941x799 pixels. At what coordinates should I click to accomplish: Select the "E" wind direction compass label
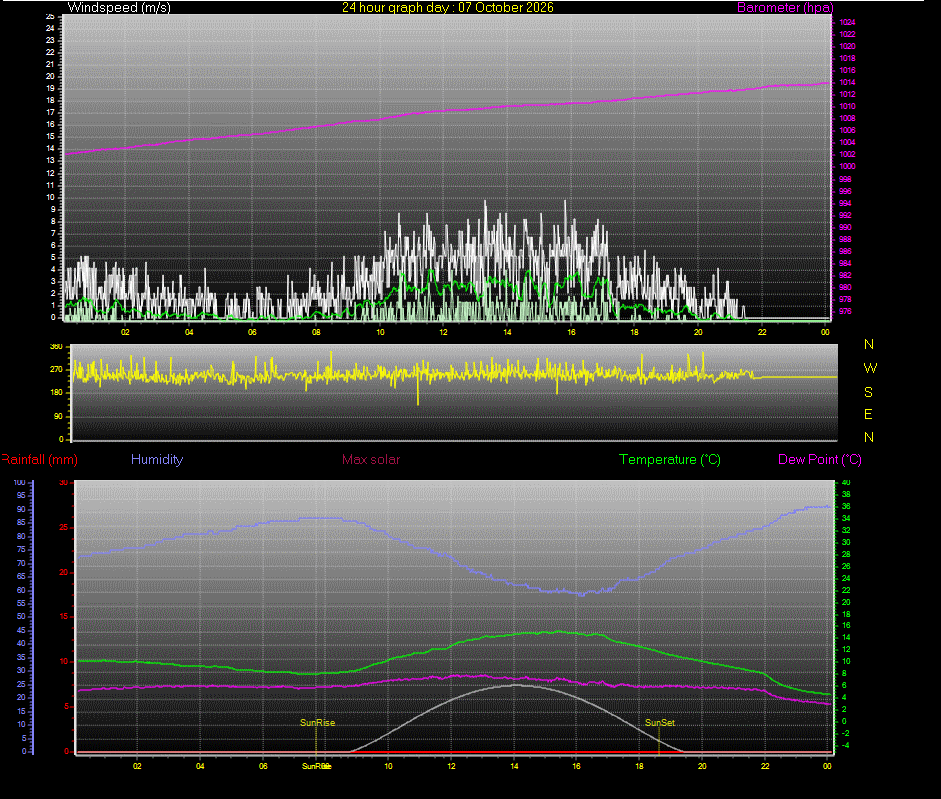(x=868, y=414)
